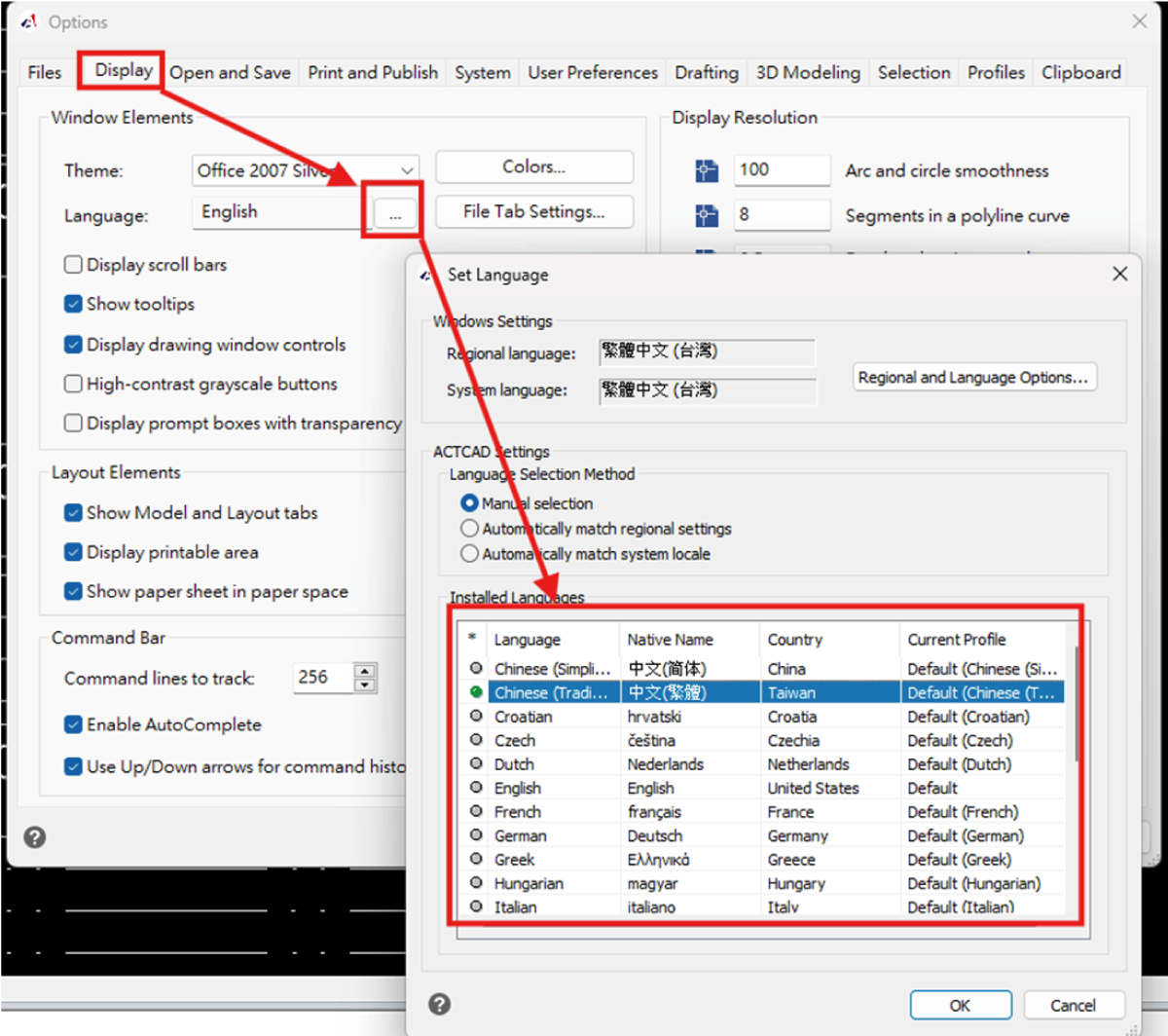Click the bullet next to Greek

[476, 859]
